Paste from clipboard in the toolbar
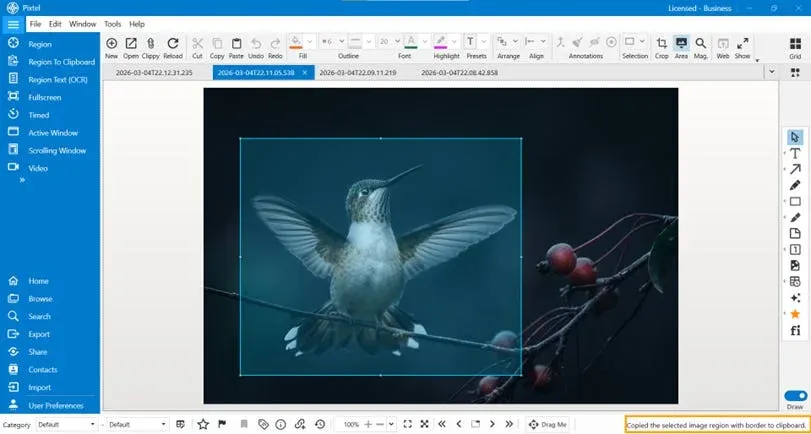 coord(236,43)
